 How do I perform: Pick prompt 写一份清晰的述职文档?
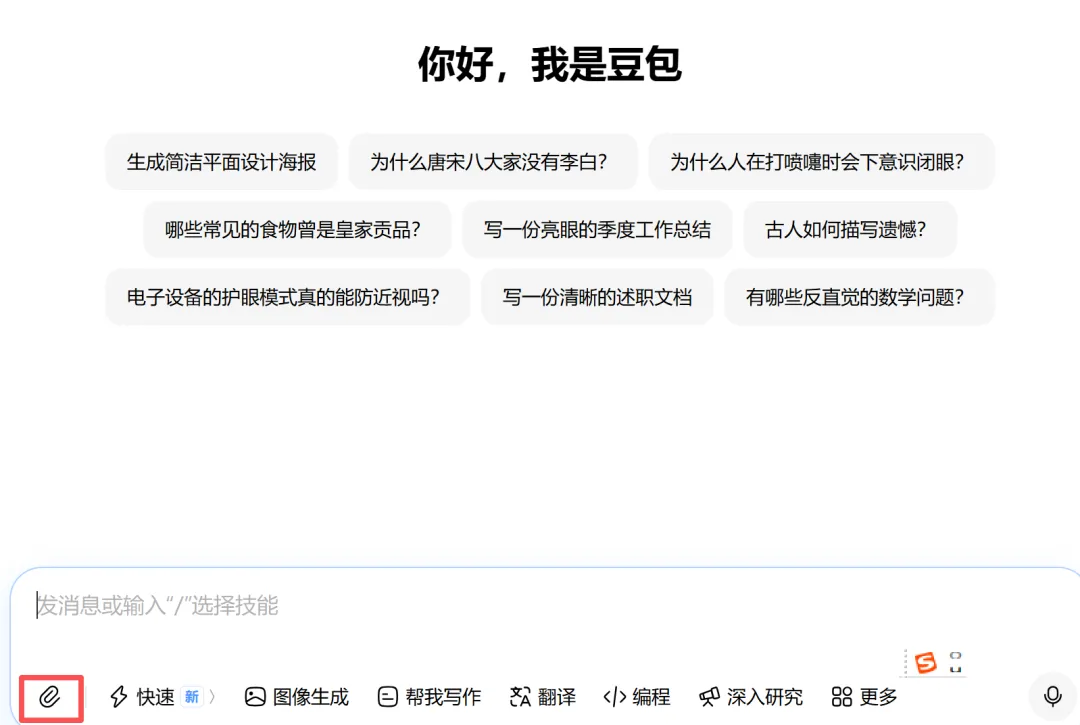597,297
